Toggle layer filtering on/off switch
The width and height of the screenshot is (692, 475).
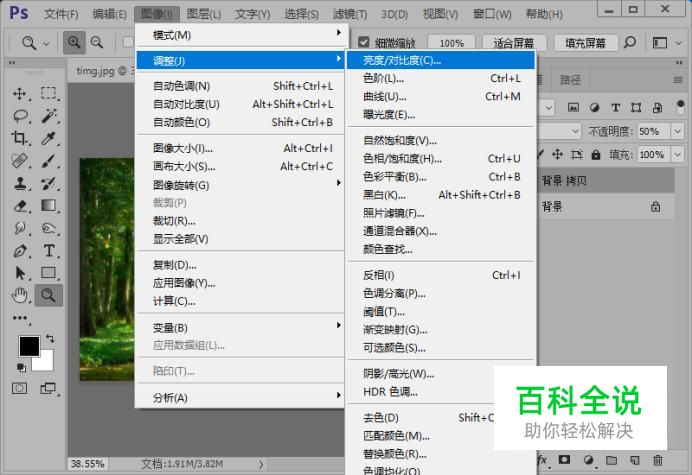[x=681, y=106]
